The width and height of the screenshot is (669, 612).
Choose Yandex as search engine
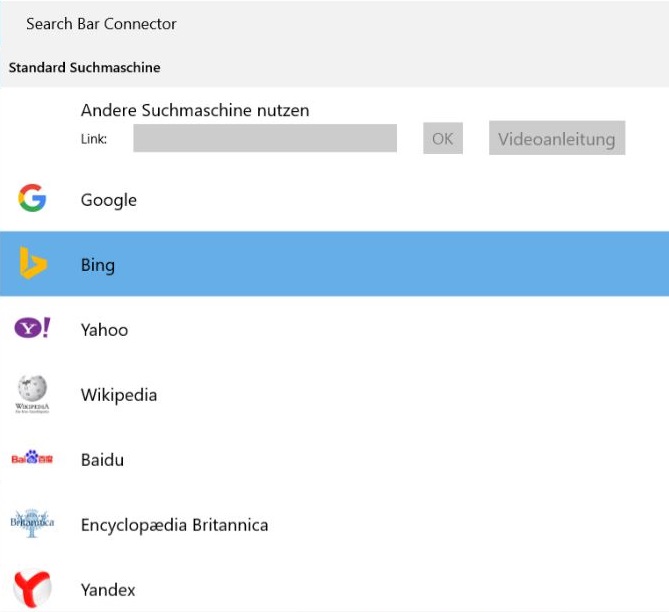(x=334, y=589)
